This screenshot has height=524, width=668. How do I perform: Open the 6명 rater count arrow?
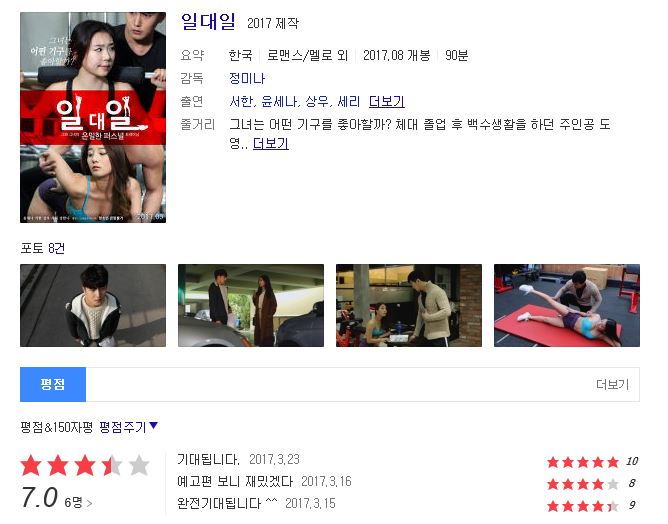(x=78, y=503)
